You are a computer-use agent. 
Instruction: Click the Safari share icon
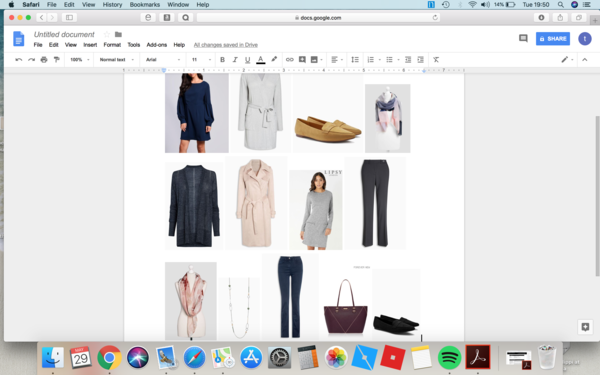click(560, 18)
